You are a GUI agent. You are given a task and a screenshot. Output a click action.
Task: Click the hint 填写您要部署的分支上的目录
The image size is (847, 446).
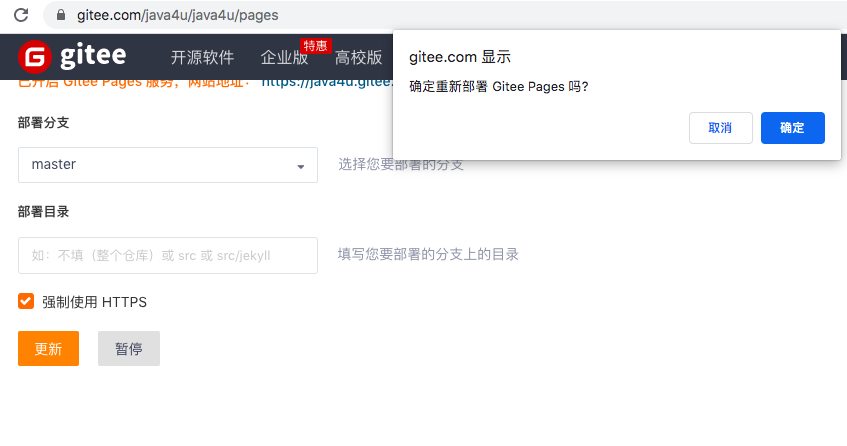(428, 254)
